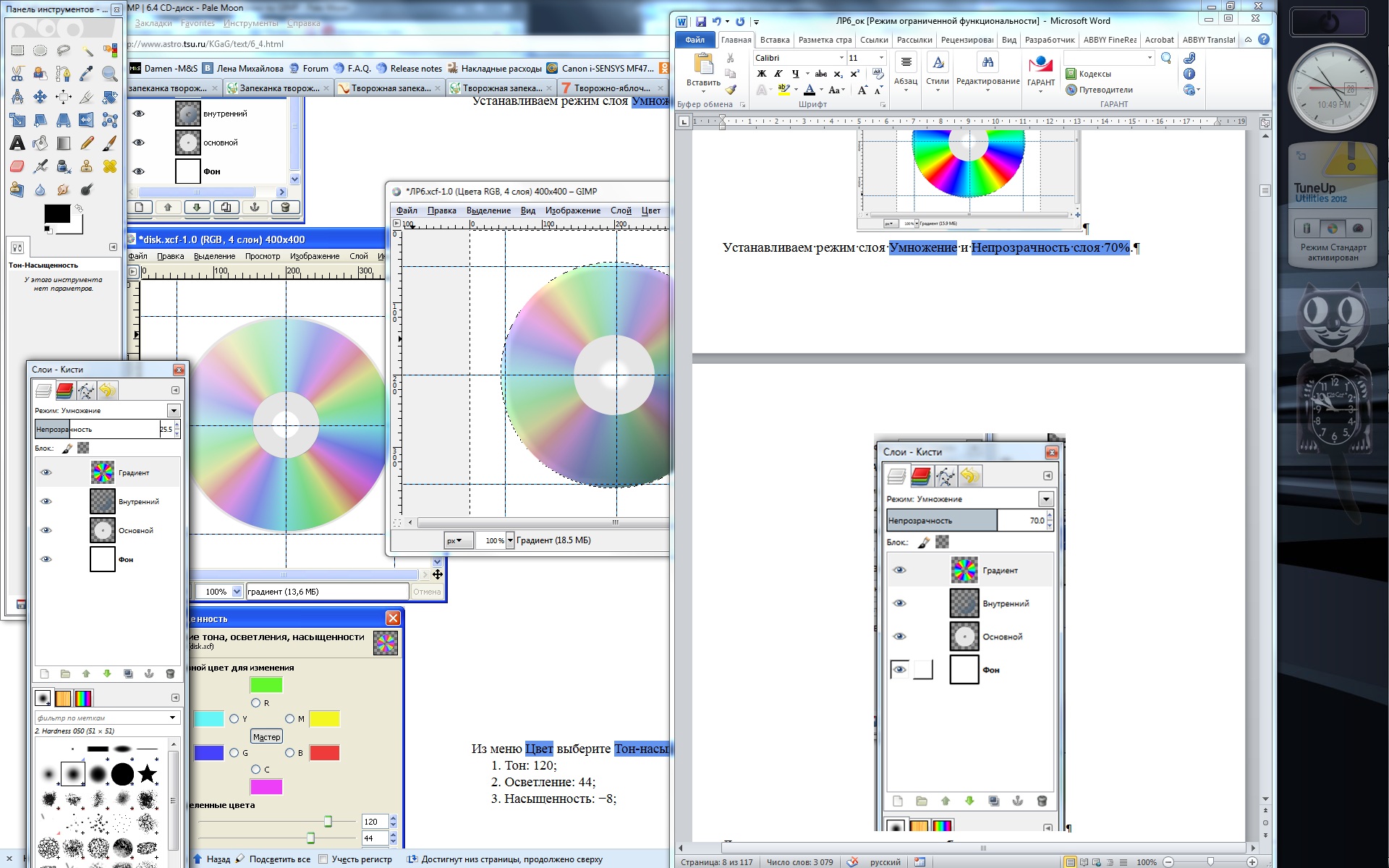Toggle eye of Внутренний layer in Слои dock
The width and height of the screenshot is (1389, 868).
(46, 501)
